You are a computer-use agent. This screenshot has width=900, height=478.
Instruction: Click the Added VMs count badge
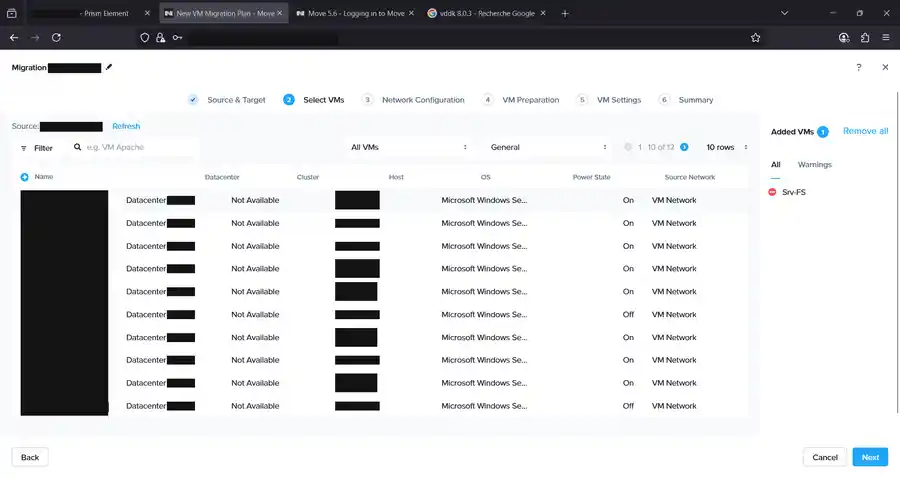[823, 132]
